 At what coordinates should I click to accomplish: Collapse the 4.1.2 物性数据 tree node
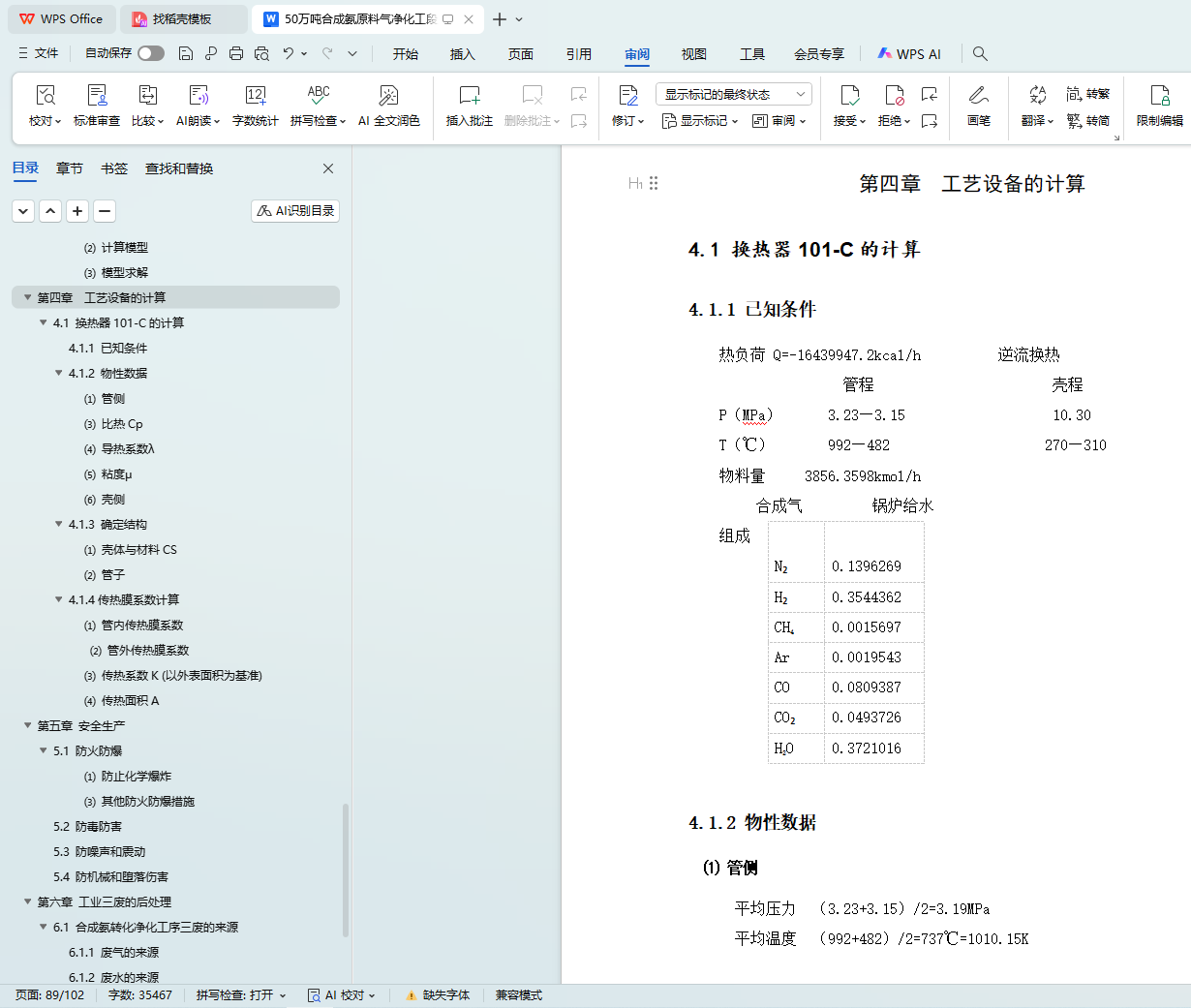coord(58,373)
